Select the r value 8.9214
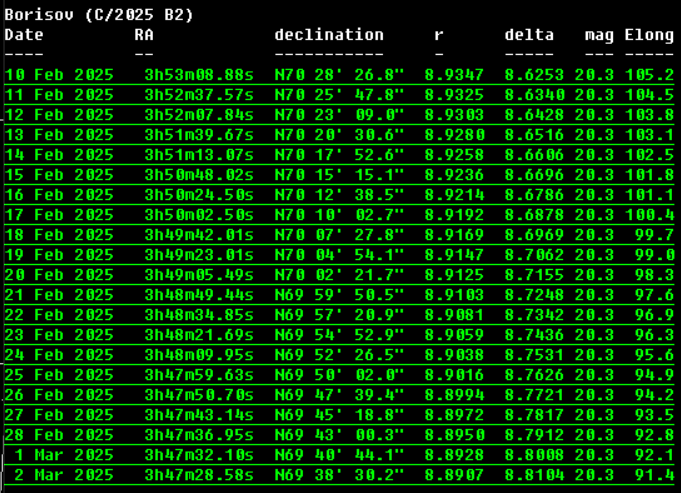681x493 pixels. tap(454, 195)
